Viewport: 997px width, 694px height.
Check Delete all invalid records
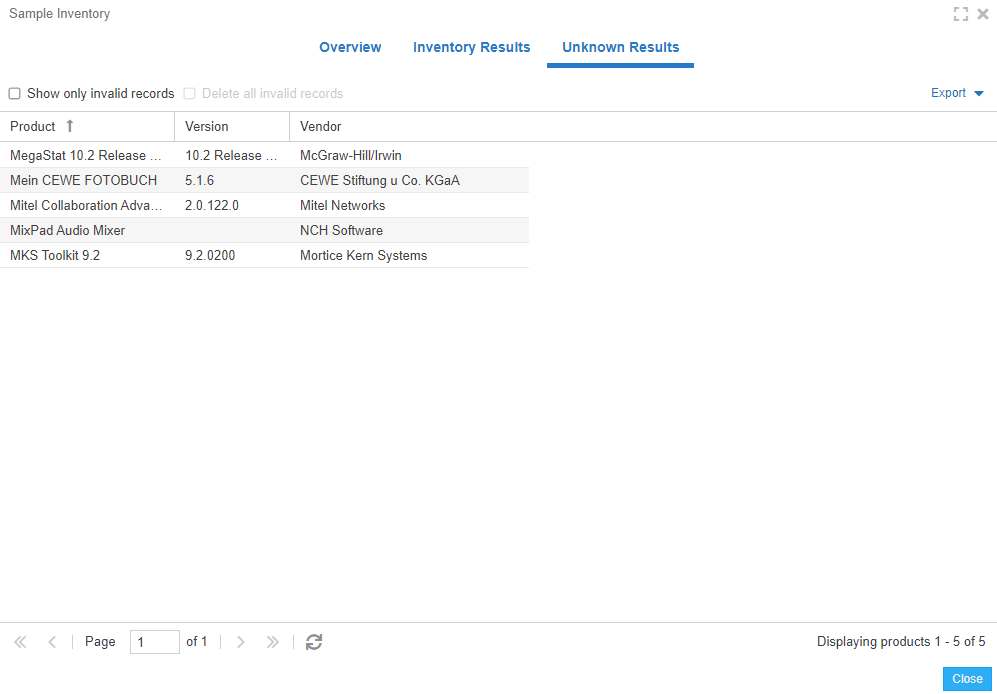click(190, 94)
